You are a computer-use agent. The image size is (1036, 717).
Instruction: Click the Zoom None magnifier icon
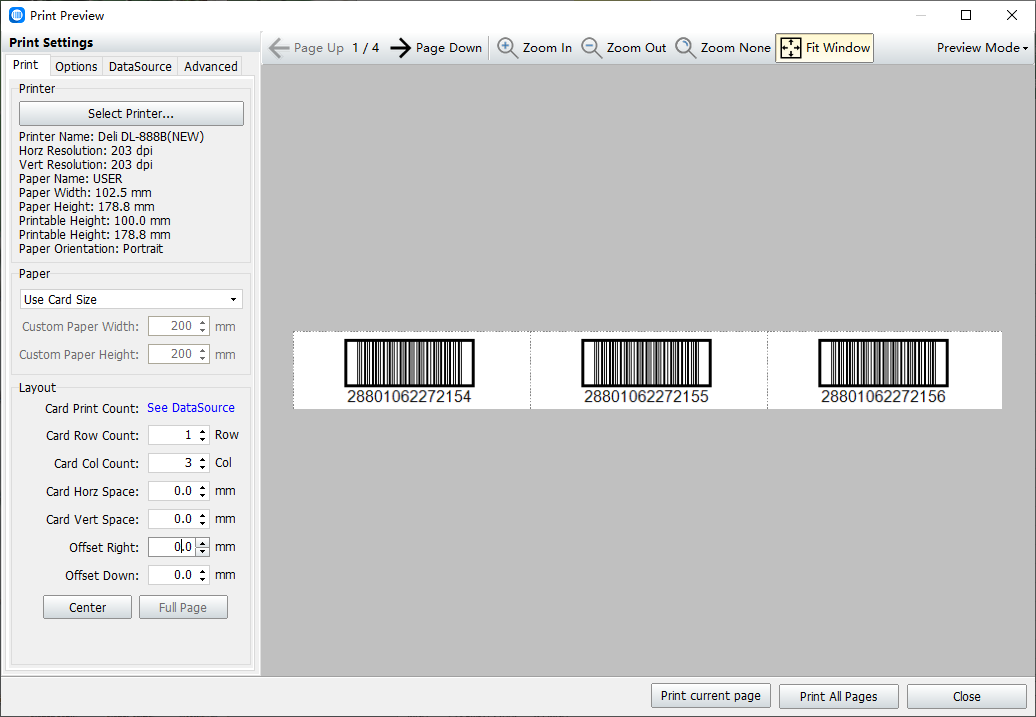coord(685,48)
